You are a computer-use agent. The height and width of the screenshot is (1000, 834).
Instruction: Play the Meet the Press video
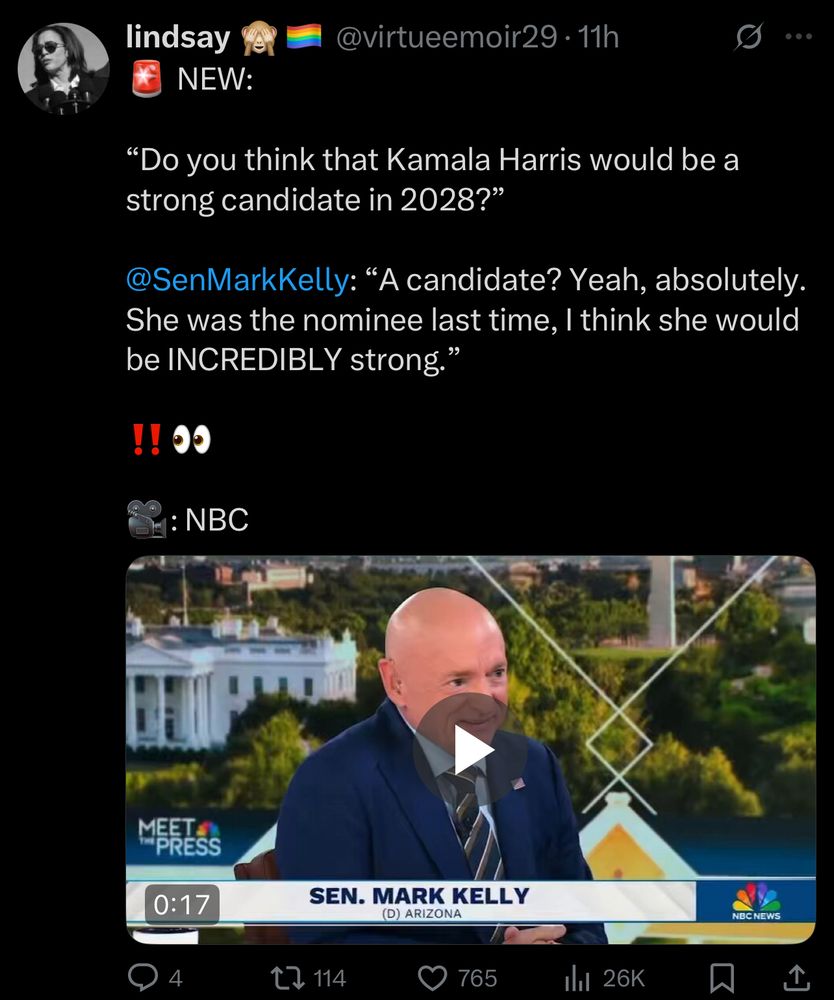pos(471,750)
